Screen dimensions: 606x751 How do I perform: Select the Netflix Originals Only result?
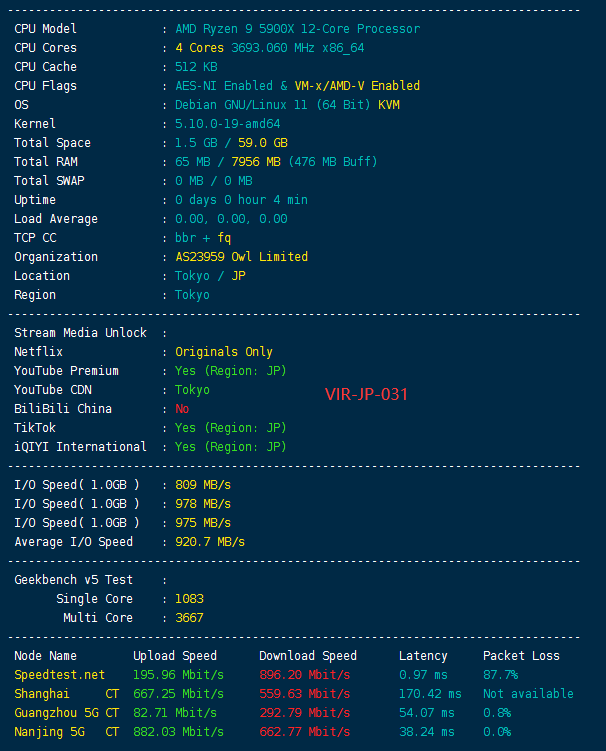point(224,352)
